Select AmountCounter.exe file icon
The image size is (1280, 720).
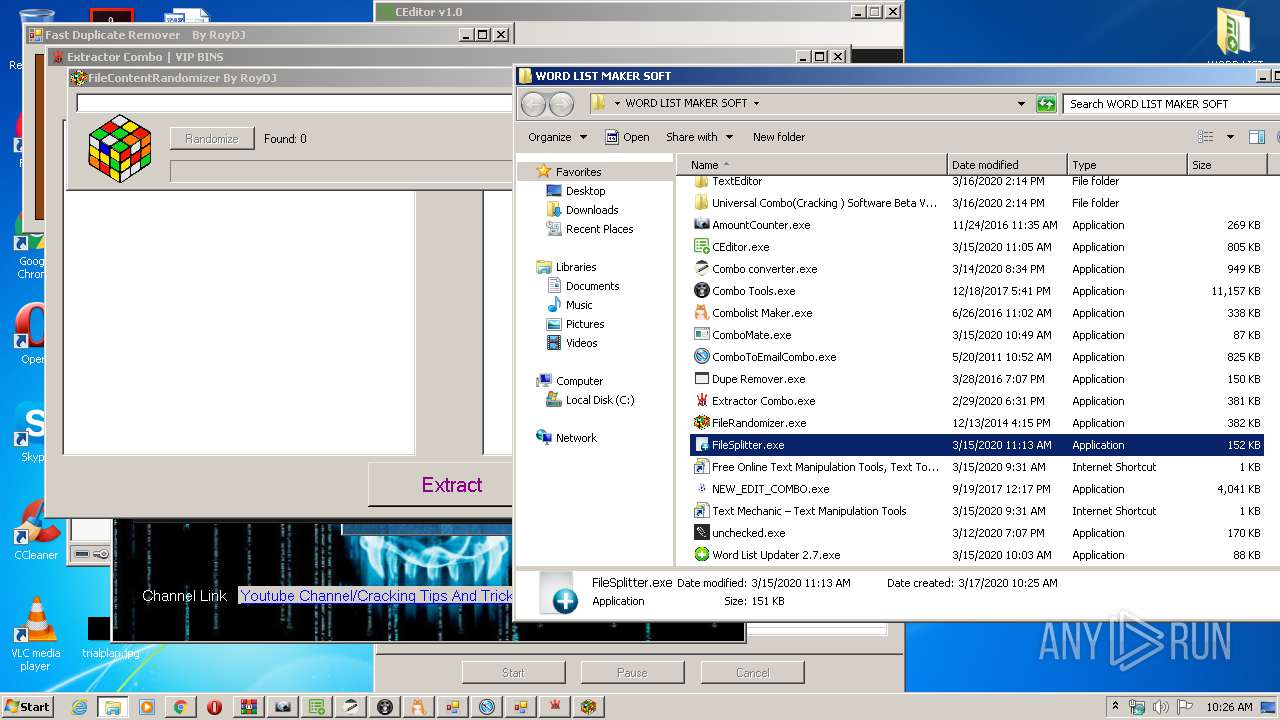(x=701, y=225)
